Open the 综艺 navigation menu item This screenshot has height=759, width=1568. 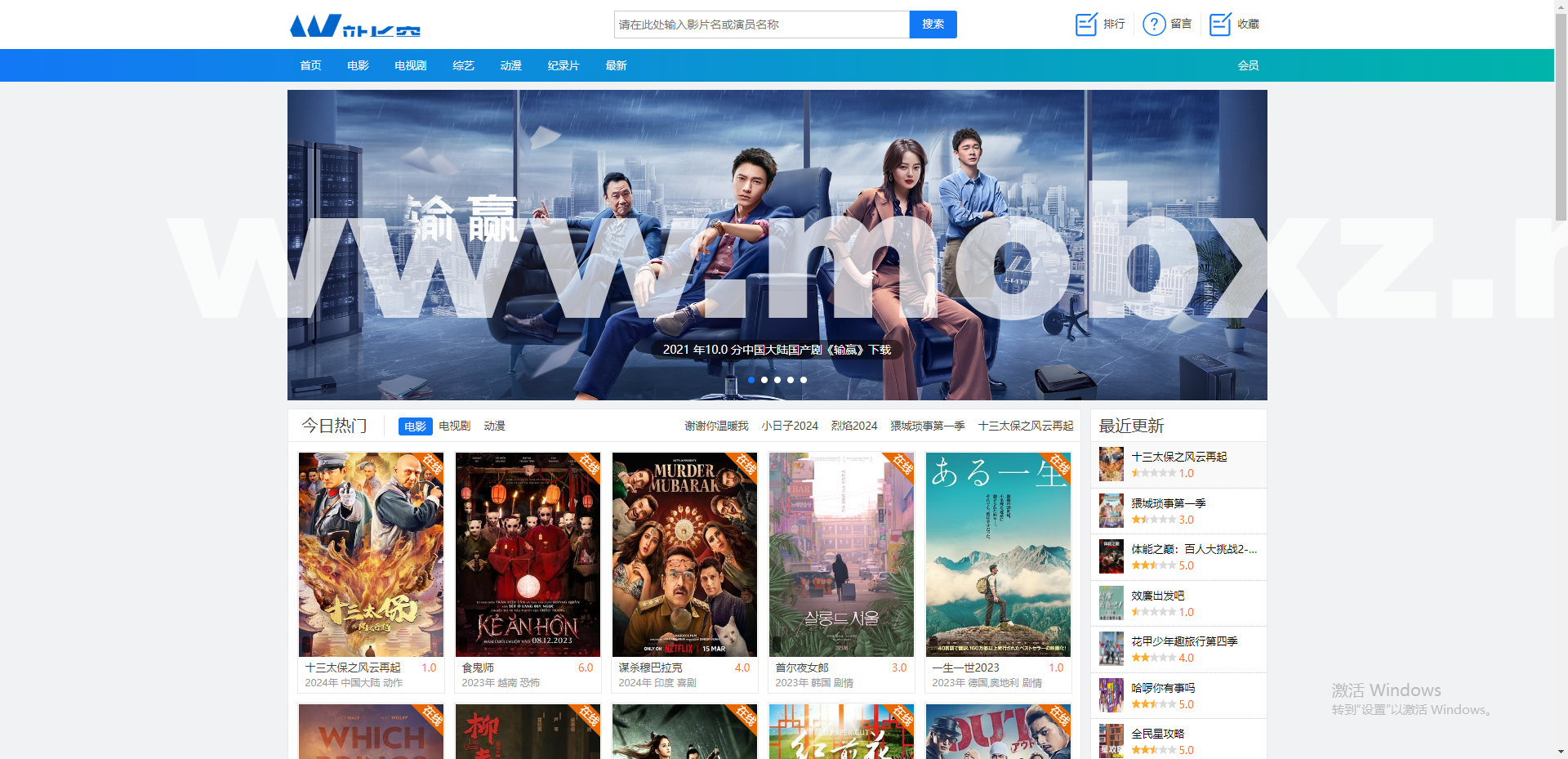coord(463,65)
